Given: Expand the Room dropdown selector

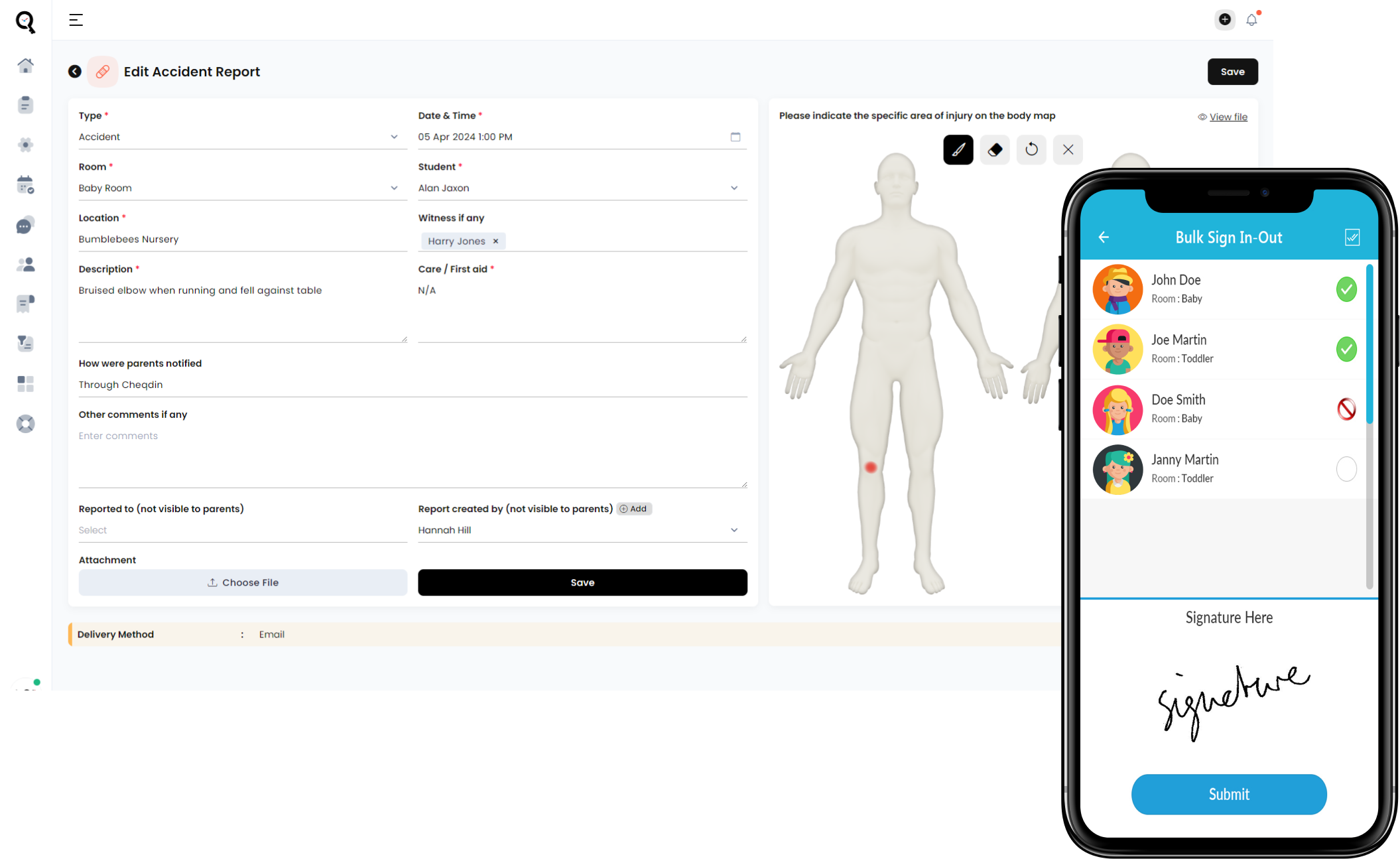Looking at the screenshot, I should tap(394, 188).
